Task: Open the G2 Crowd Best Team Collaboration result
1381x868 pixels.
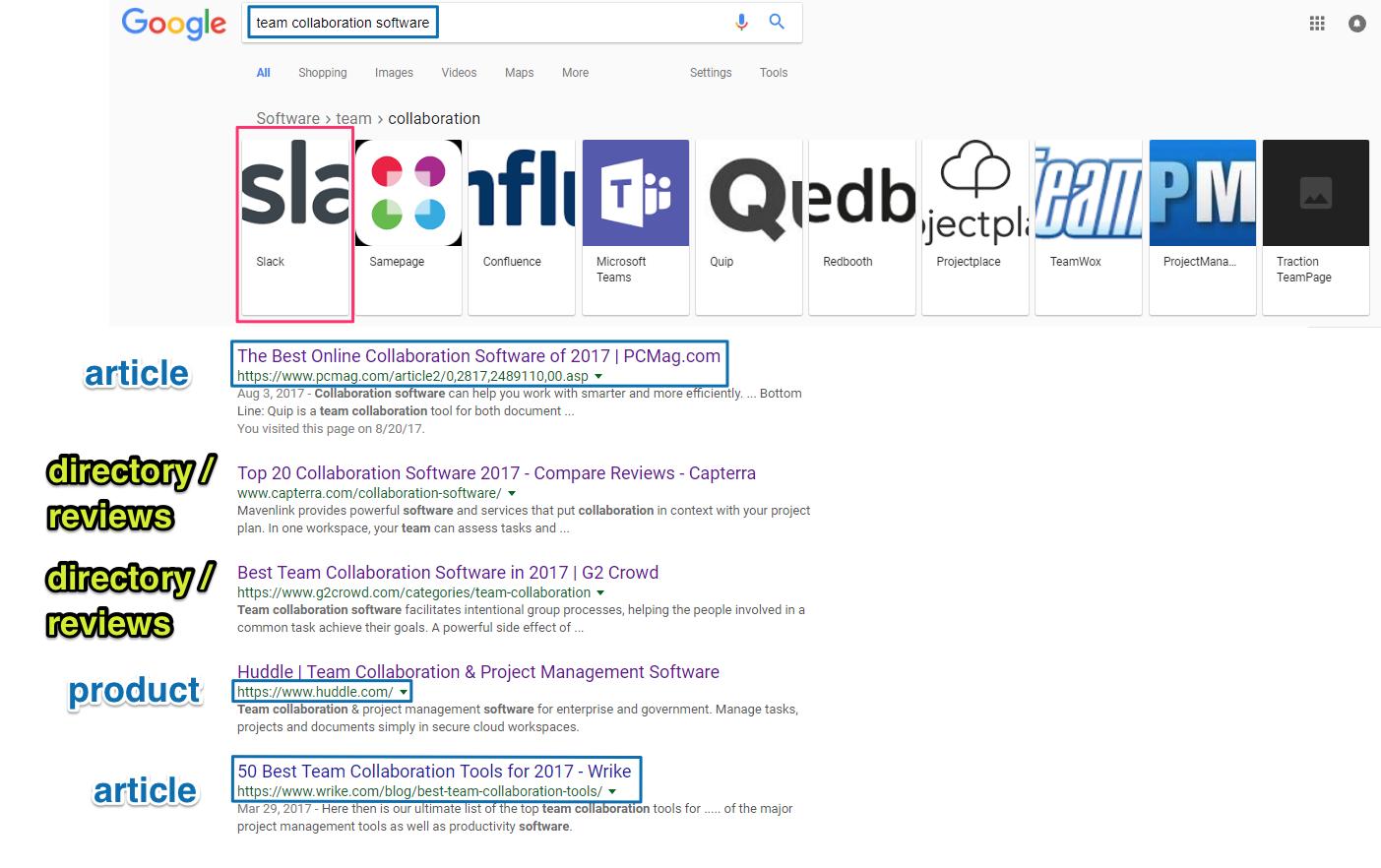Action: 448,573
